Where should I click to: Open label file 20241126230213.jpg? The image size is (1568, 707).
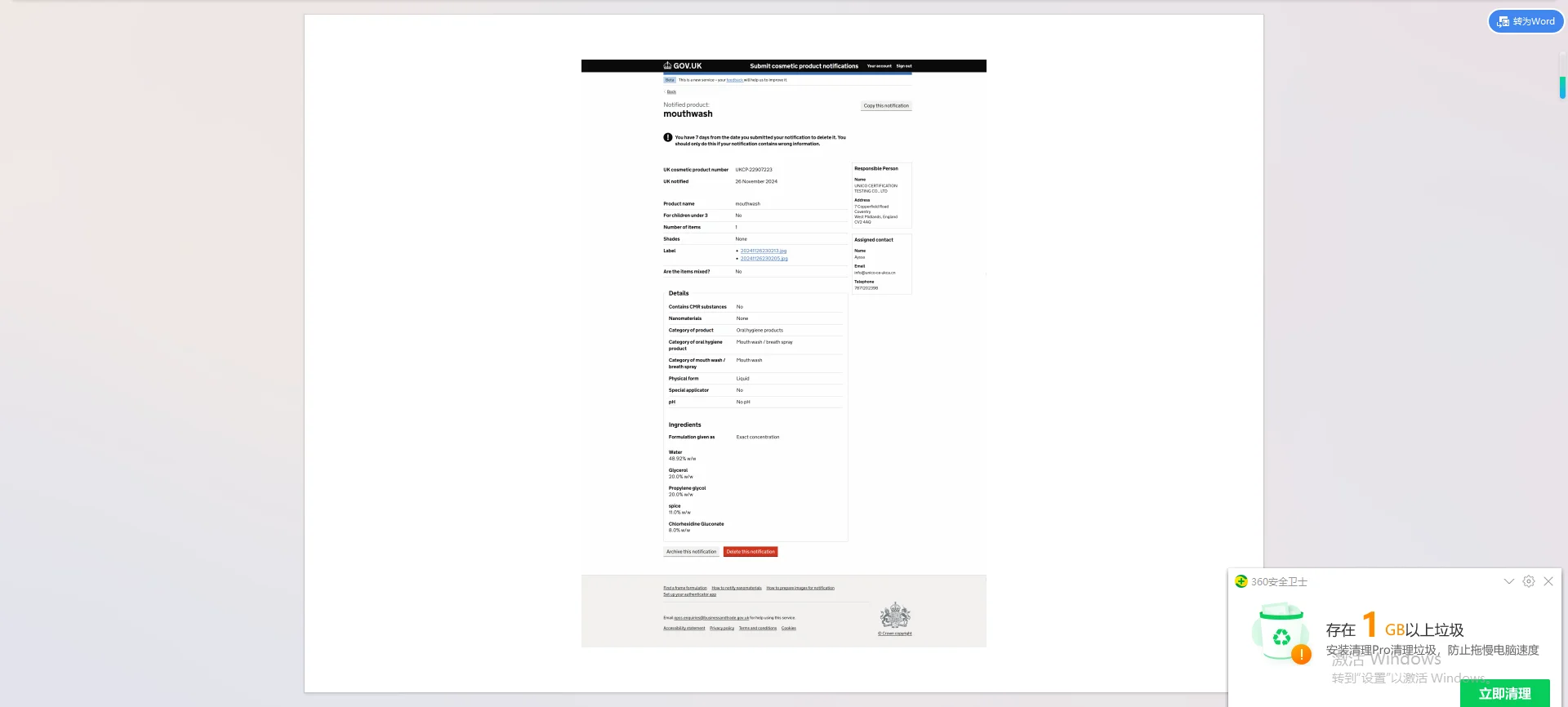pos(764,251)
